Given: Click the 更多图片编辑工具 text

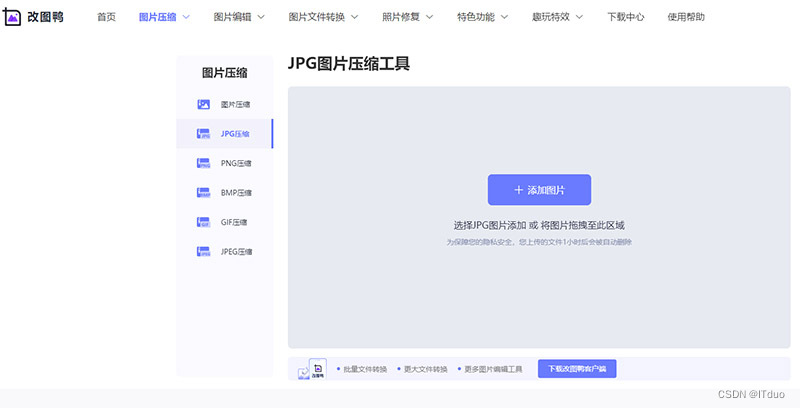Looking at the screenshot, I should (x=493, y=369).
